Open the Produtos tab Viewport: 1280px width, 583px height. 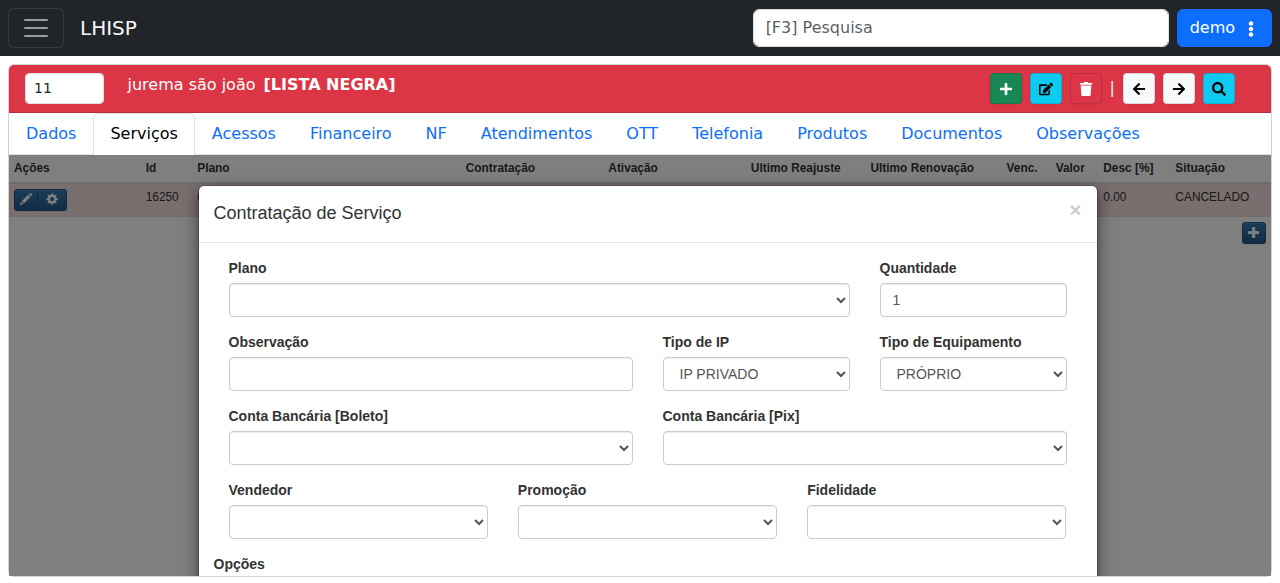[832, 134]
